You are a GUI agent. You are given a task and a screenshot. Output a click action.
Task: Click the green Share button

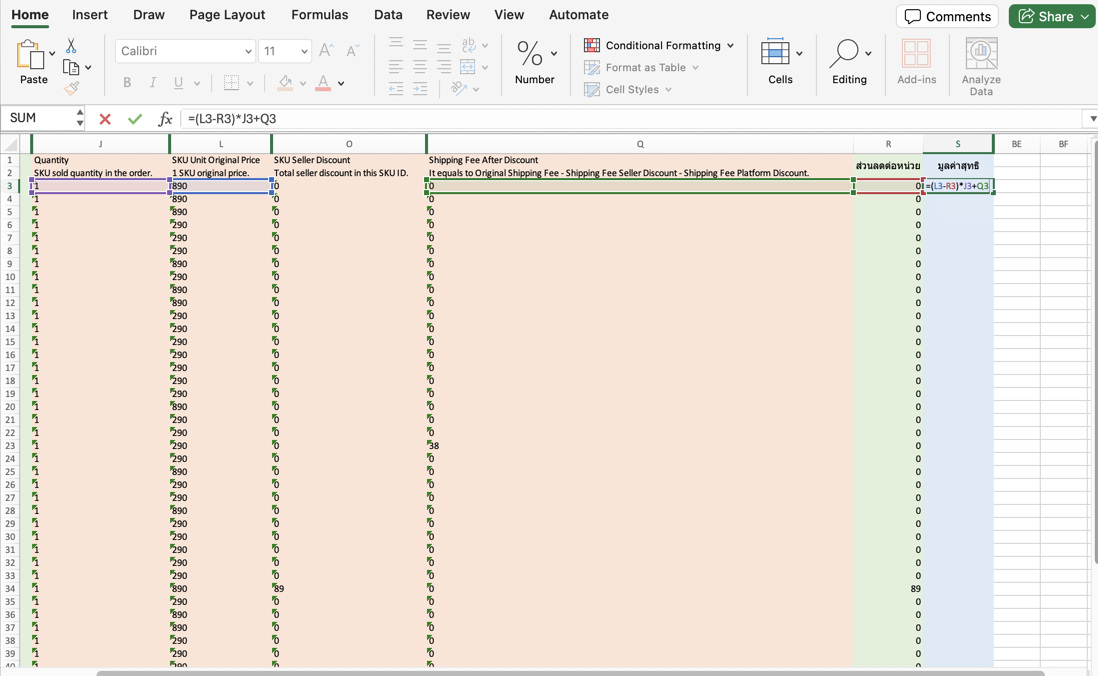1052,16
